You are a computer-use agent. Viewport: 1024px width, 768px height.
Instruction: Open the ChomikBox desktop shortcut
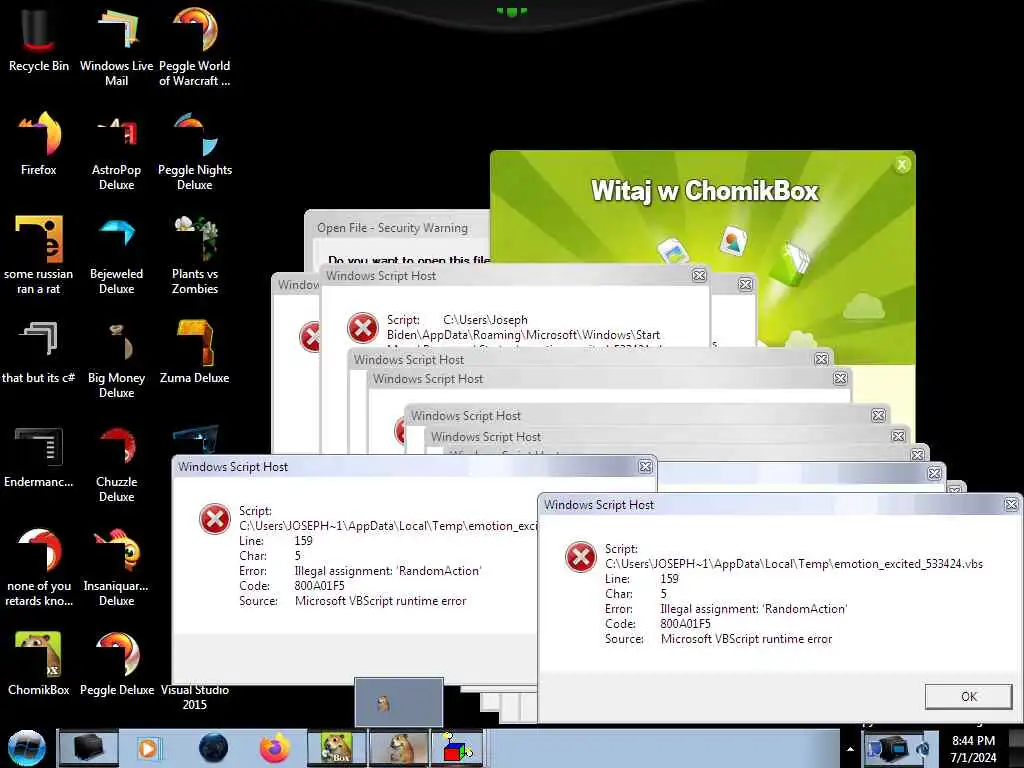pyautogui.click(x=39, y=663)
